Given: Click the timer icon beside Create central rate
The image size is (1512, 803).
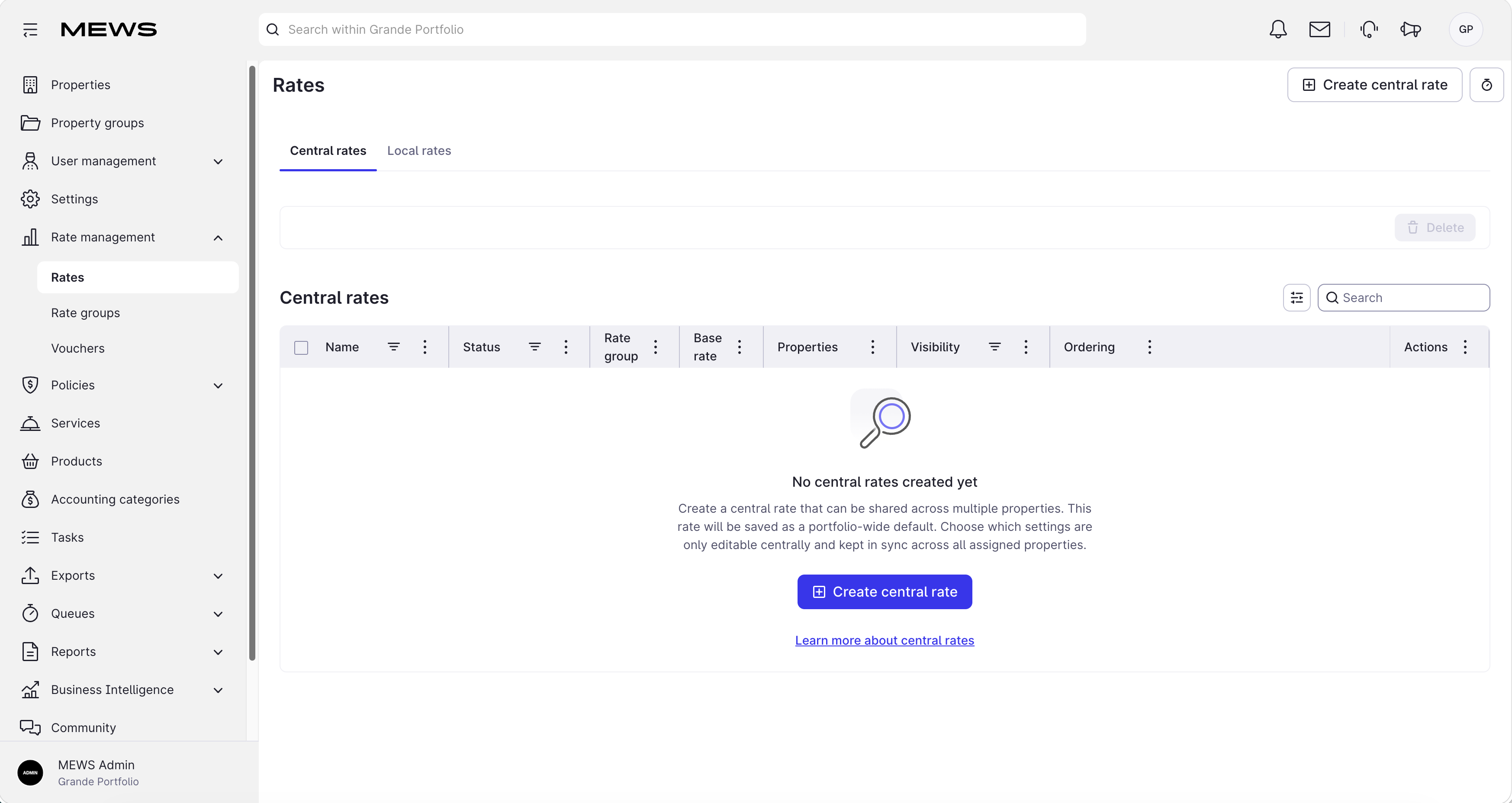Looking at the screenshot, I should (x=1486, y=85).
